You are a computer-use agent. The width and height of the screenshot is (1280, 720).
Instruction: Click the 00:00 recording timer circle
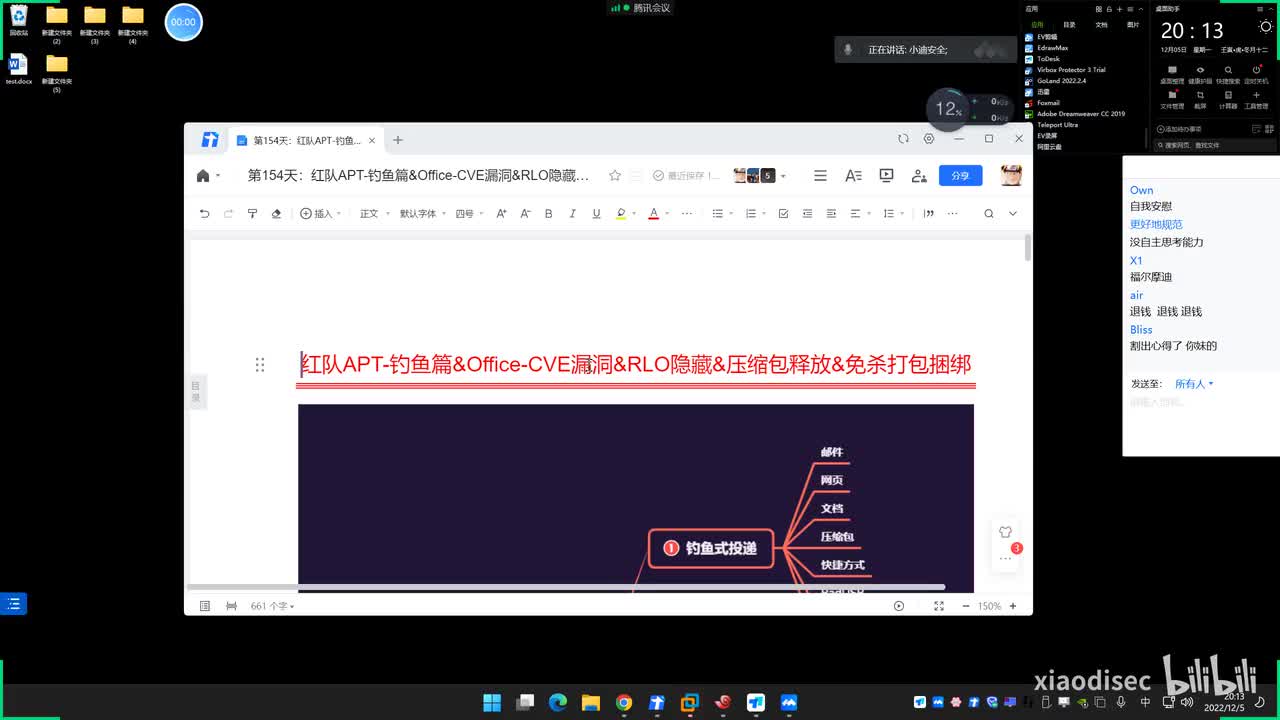pos(183,22)
